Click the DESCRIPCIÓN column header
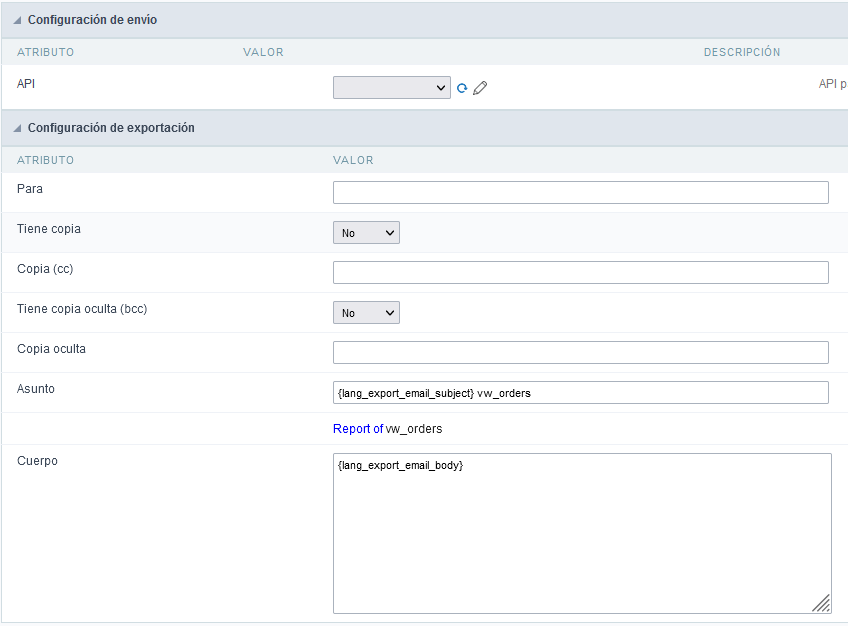This screenshot has height=626, width=848. (x=741, y=52)
